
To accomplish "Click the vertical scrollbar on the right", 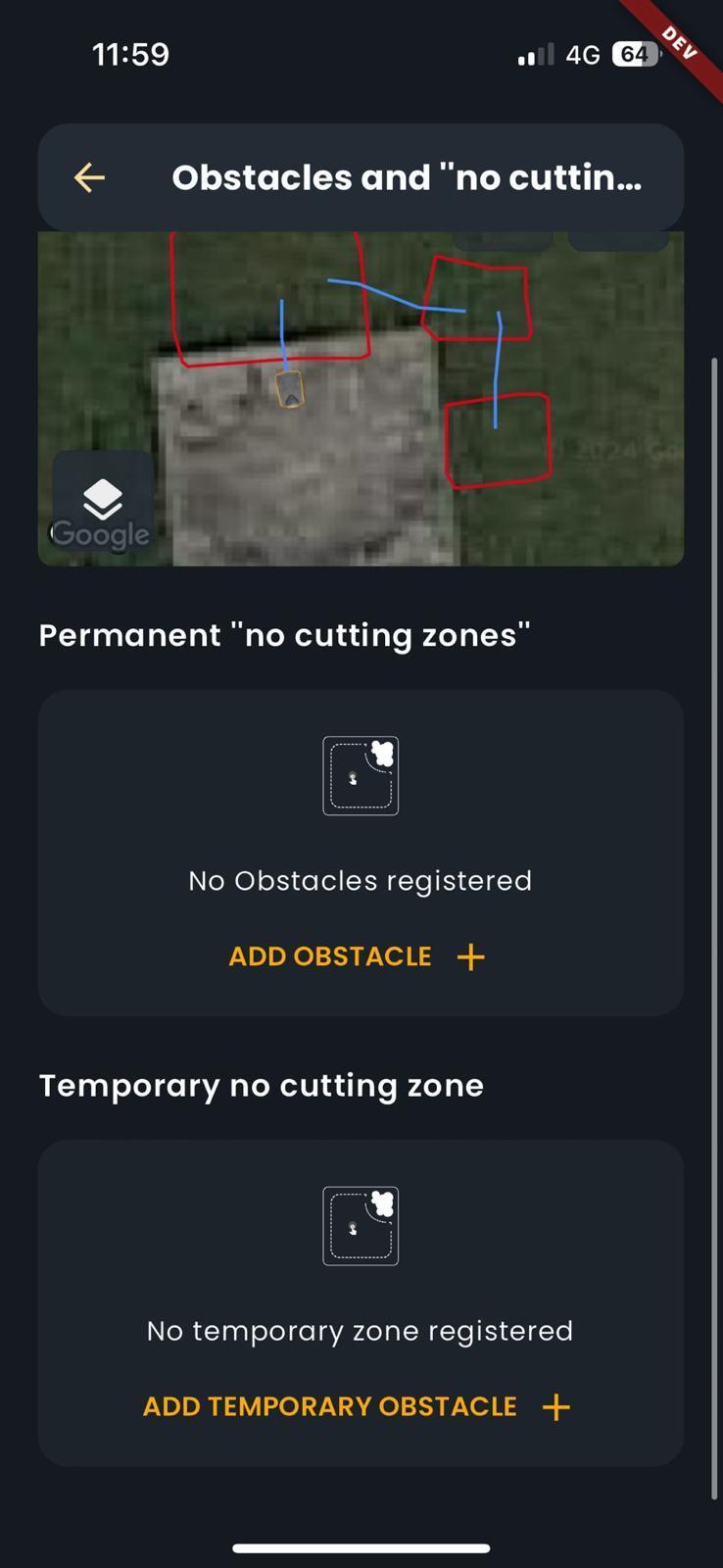I will (714, 928).
